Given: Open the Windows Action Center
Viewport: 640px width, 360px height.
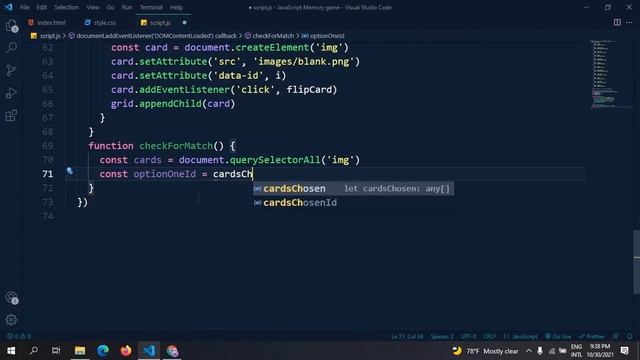Looking at the screenshot, I should pos(625,351).
